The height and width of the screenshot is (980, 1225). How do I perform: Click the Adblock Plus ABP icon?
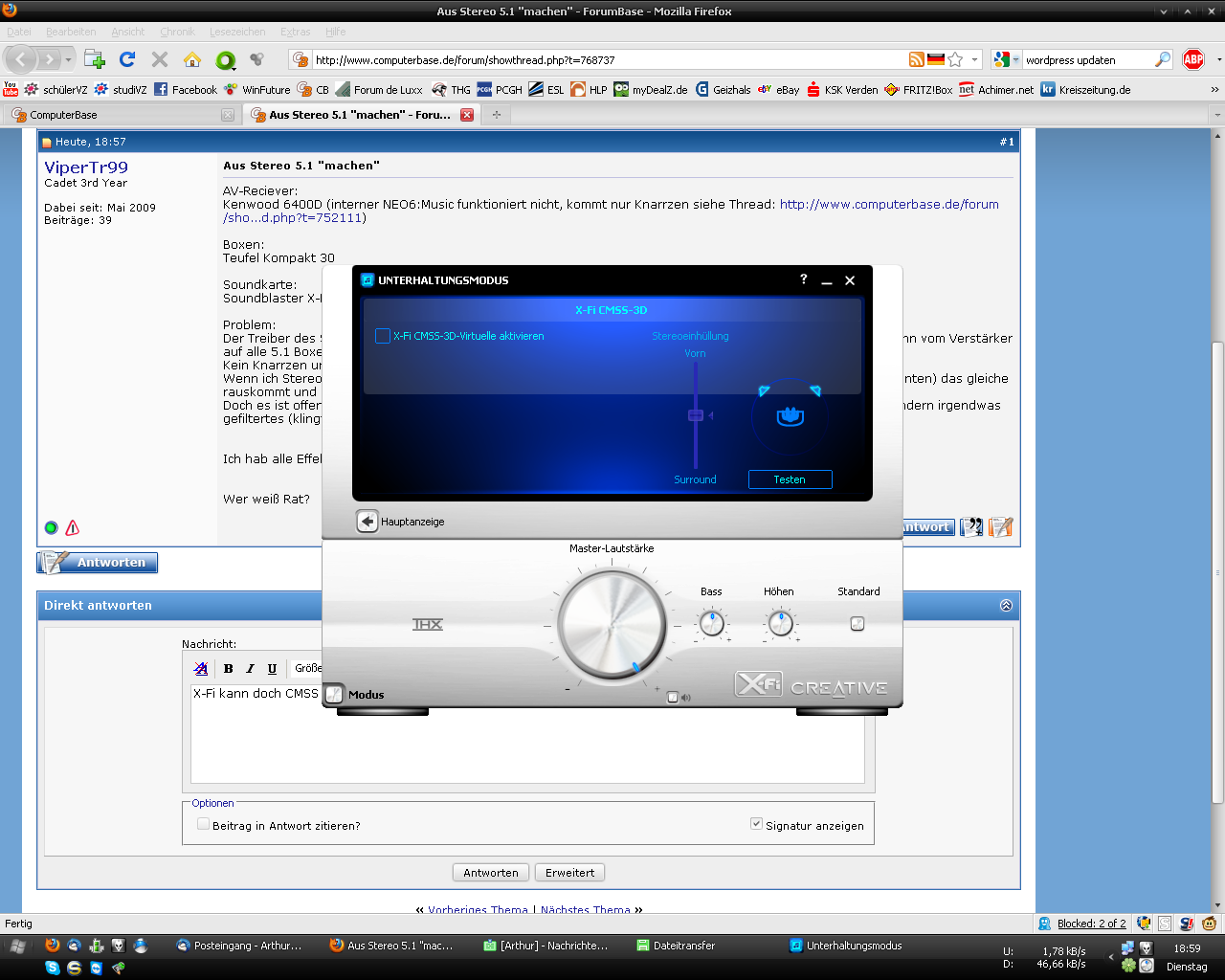[1193, 59]
